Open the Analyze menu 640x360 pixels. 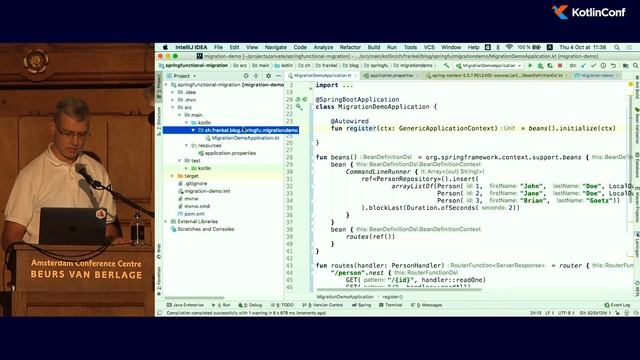click(x=323, y=47)
